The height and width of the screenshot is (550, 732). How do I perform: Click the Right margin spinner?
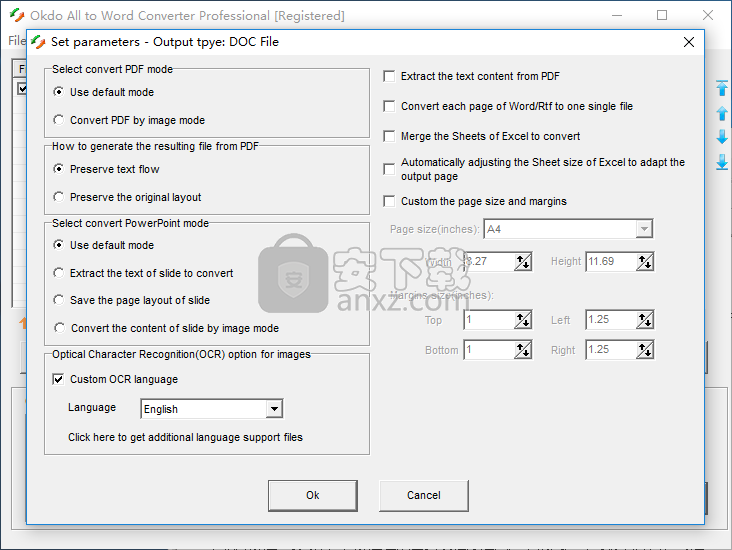[645, 350]
